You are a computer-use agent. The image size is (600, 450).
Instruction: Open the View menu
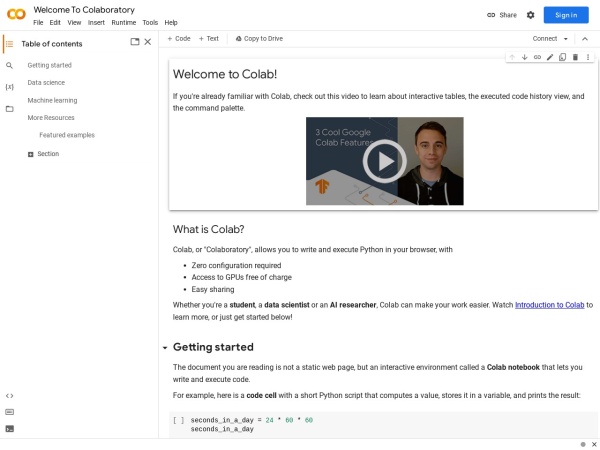coord(74,23)
